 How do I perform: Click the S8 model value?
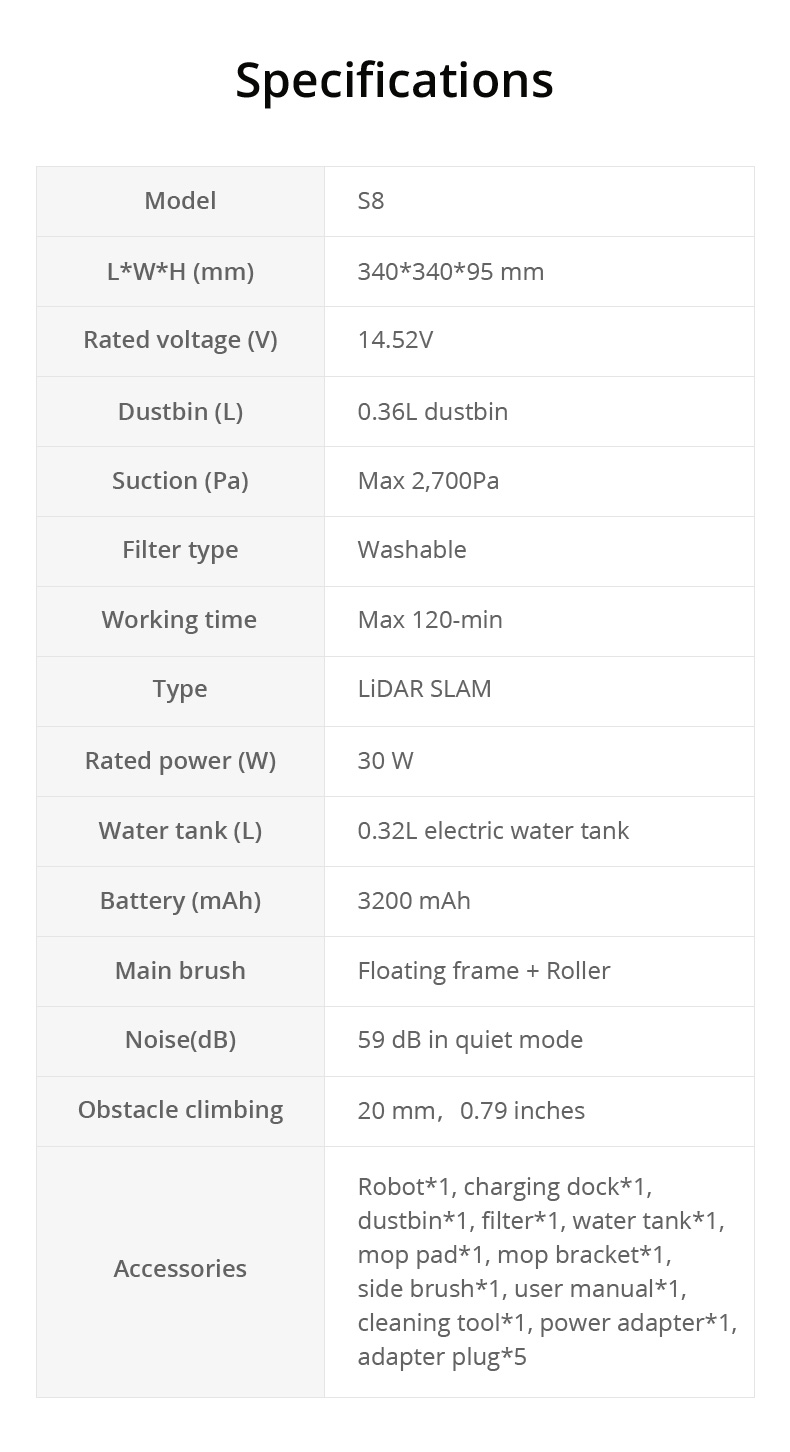(x=371, y=201)
